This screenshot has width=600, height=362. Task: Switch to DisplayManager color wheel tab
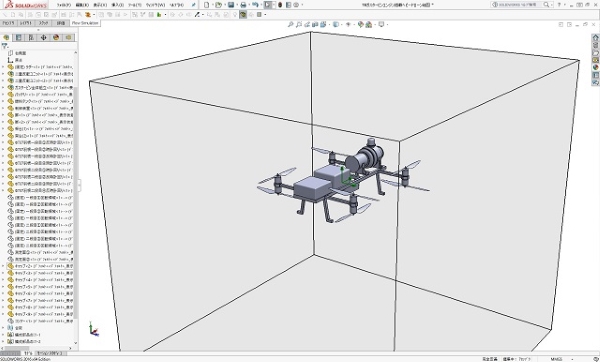(56, 38)
